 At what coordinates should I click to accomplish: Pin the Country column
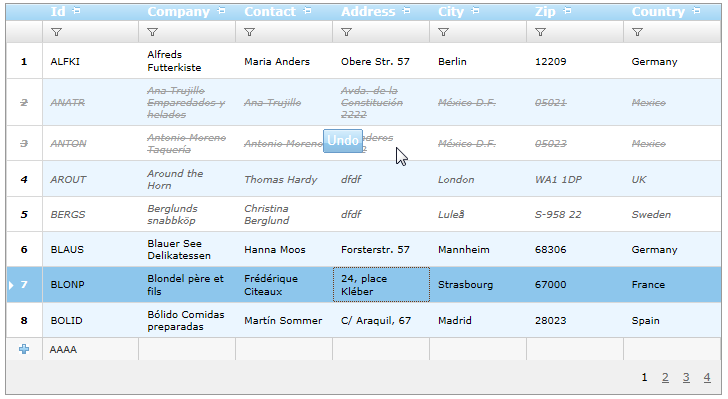[696, 10]
